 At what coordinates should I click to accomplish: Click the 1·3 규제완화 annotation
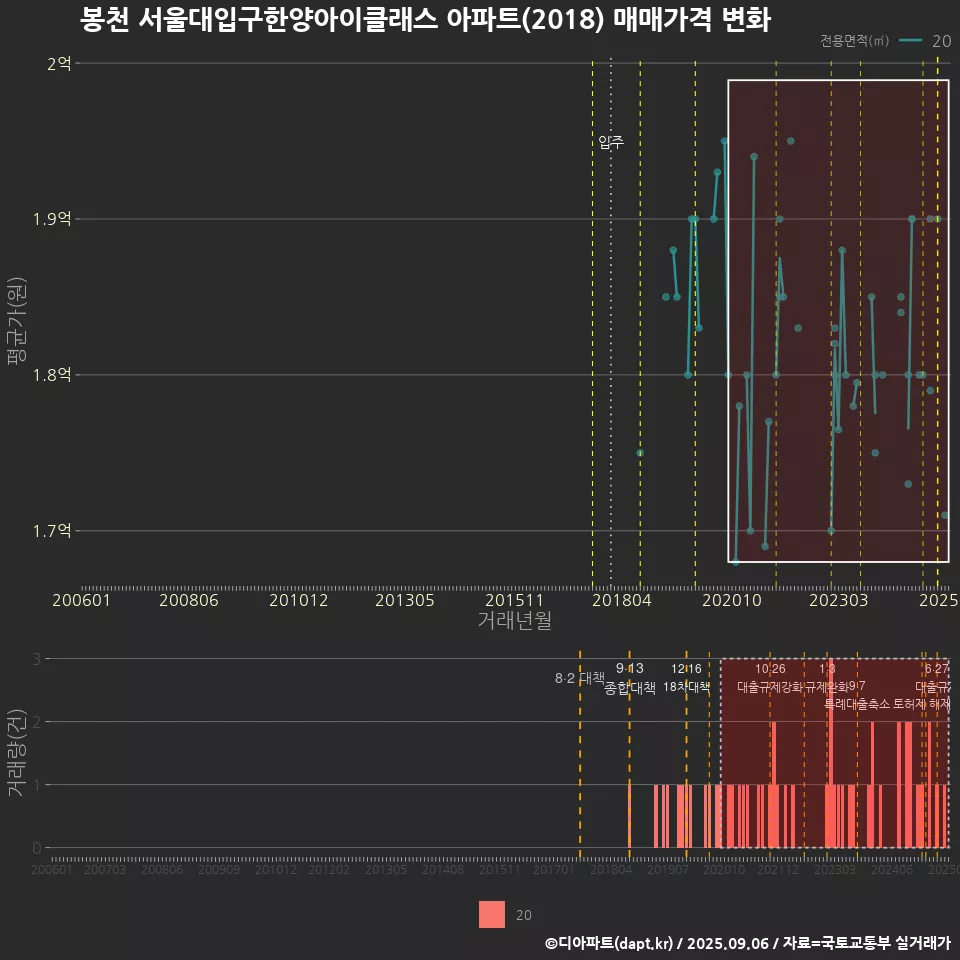[828, 678]
